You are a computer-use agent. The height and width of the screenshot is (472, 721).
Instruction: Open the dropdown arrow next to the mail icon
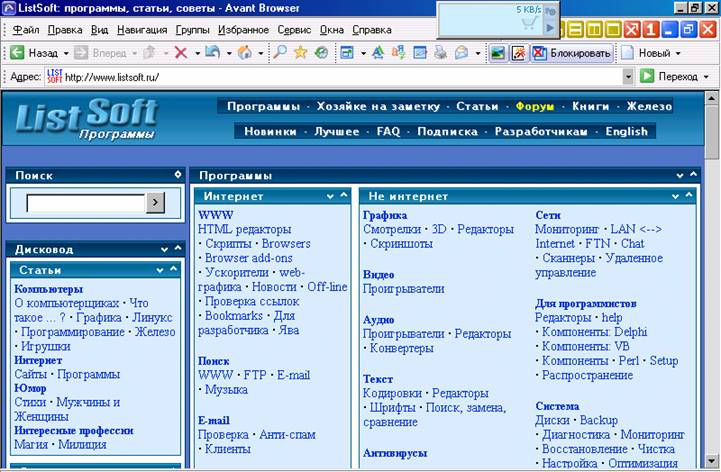[x=478, y=53]
